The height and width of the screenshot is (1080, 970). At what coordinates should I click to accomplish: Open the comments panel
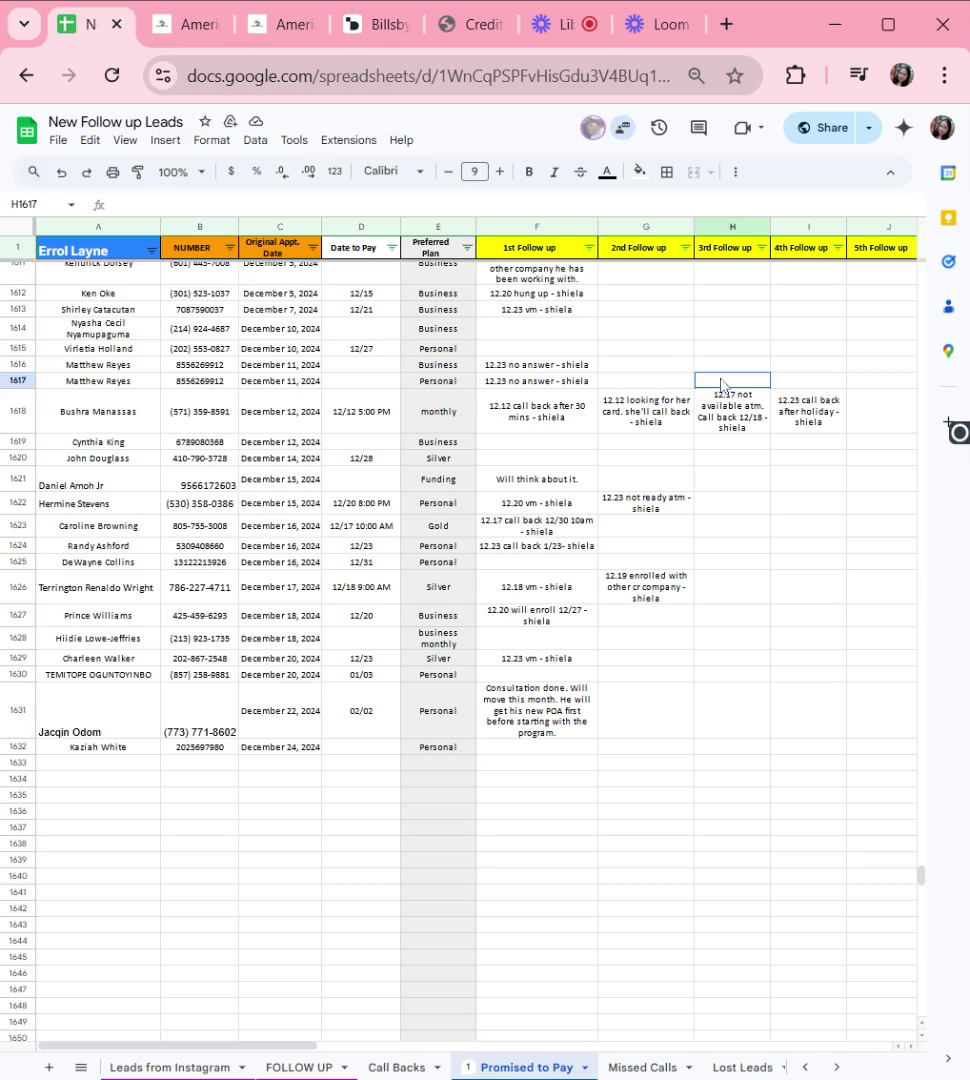(699, 127)
